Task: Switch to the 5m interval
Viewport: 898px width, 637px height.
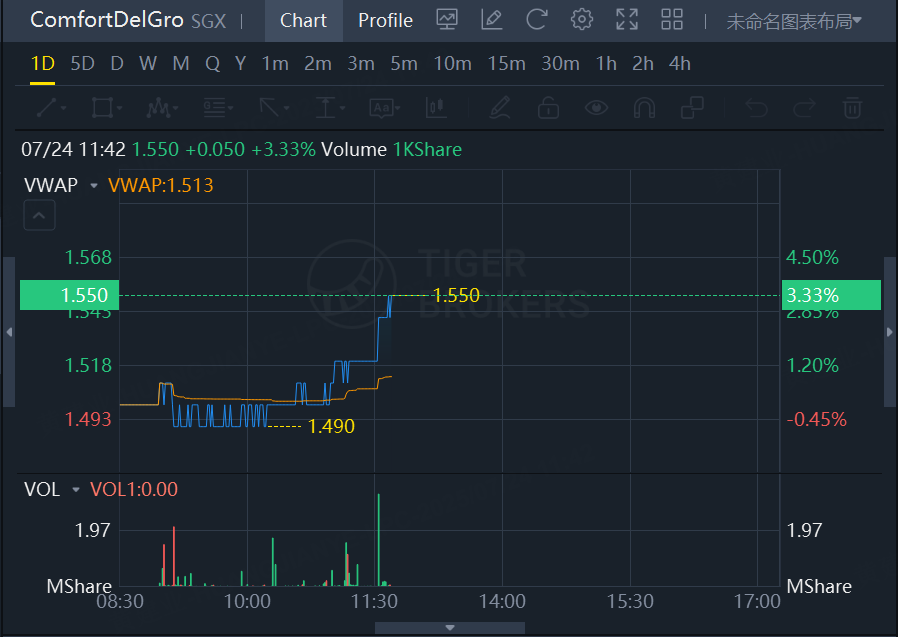Action: pos(404,64)
